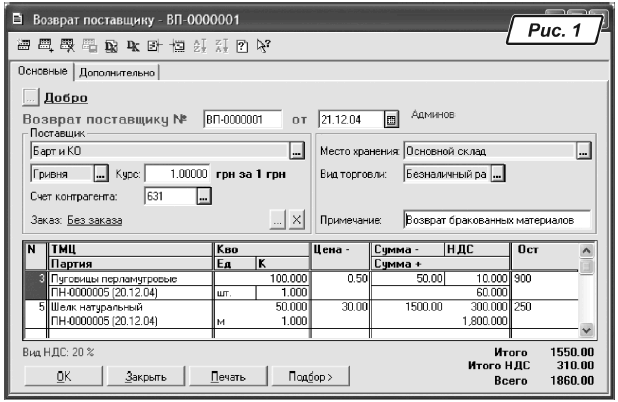Open storage location selector for Основной склад
This screenshot has height=402, width=618.
(x=584, y=151)
